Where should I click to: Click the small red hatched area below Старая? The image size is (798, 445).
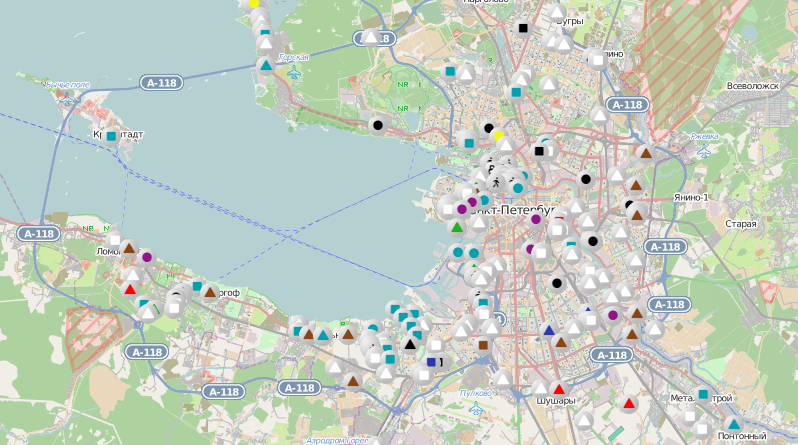click(x=768, y=291)
